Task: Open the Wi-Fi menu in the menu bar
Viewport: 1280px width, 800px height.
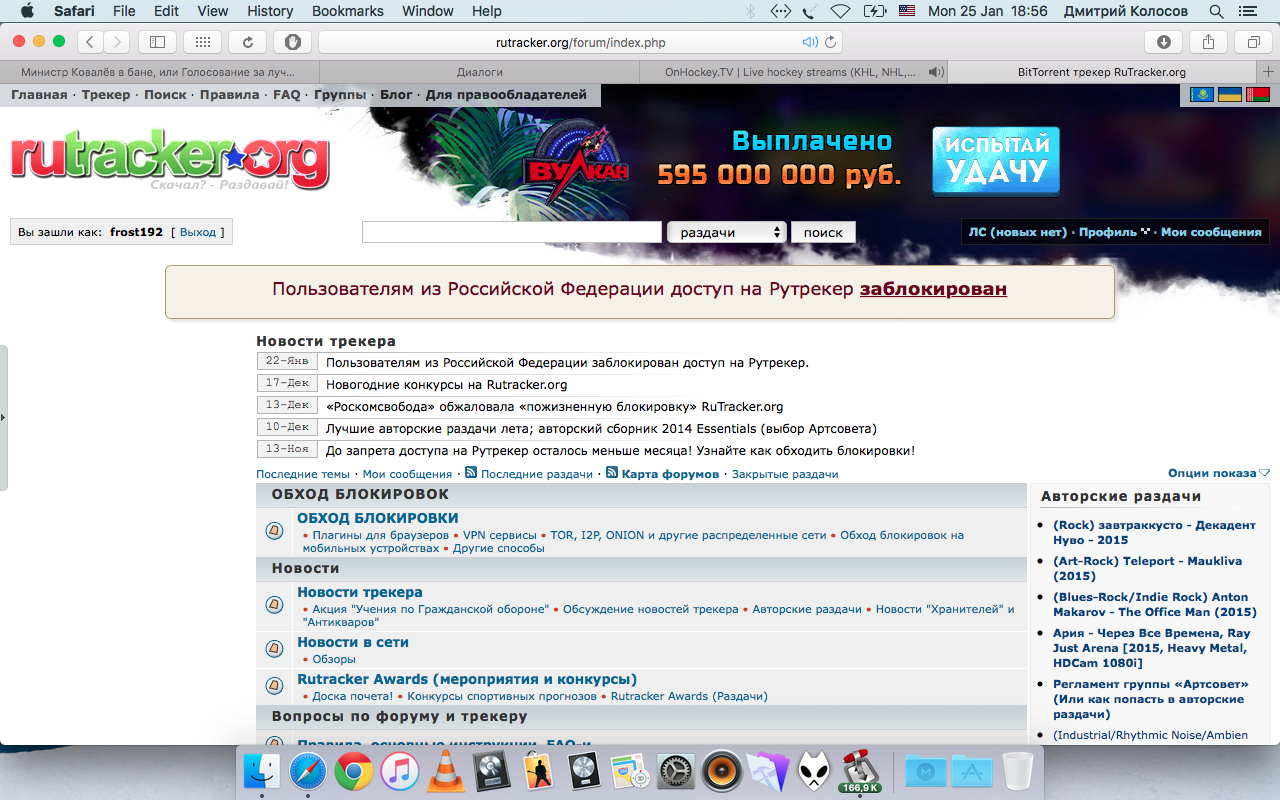Action: 840,11
